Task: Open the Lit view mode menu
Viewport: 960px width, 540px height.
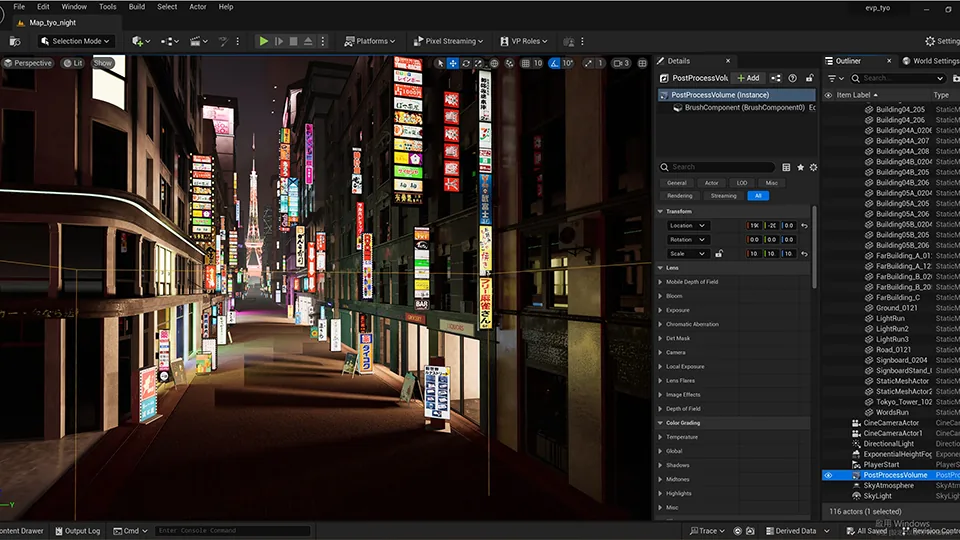Action: pyautogui.click(x=73, y=63)
